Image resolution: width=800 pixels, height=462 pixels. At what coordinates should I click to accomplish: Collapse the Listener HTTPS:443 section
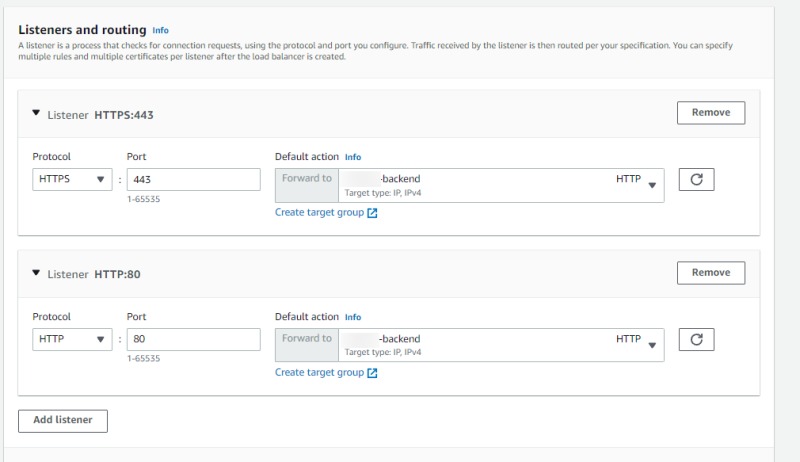37,114
